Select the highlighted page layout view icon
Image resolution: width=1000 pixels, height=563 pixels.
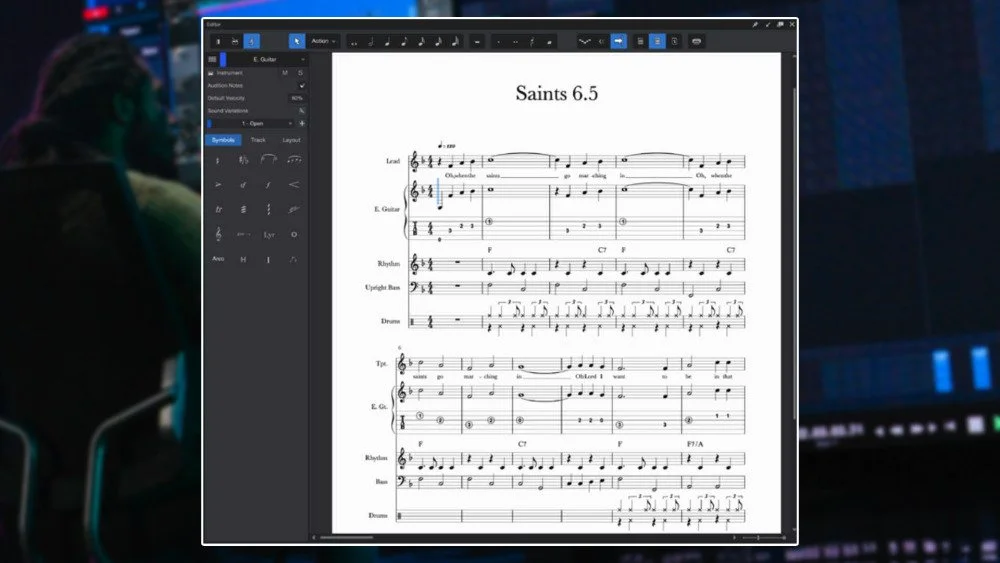click(x=658, y=41)
